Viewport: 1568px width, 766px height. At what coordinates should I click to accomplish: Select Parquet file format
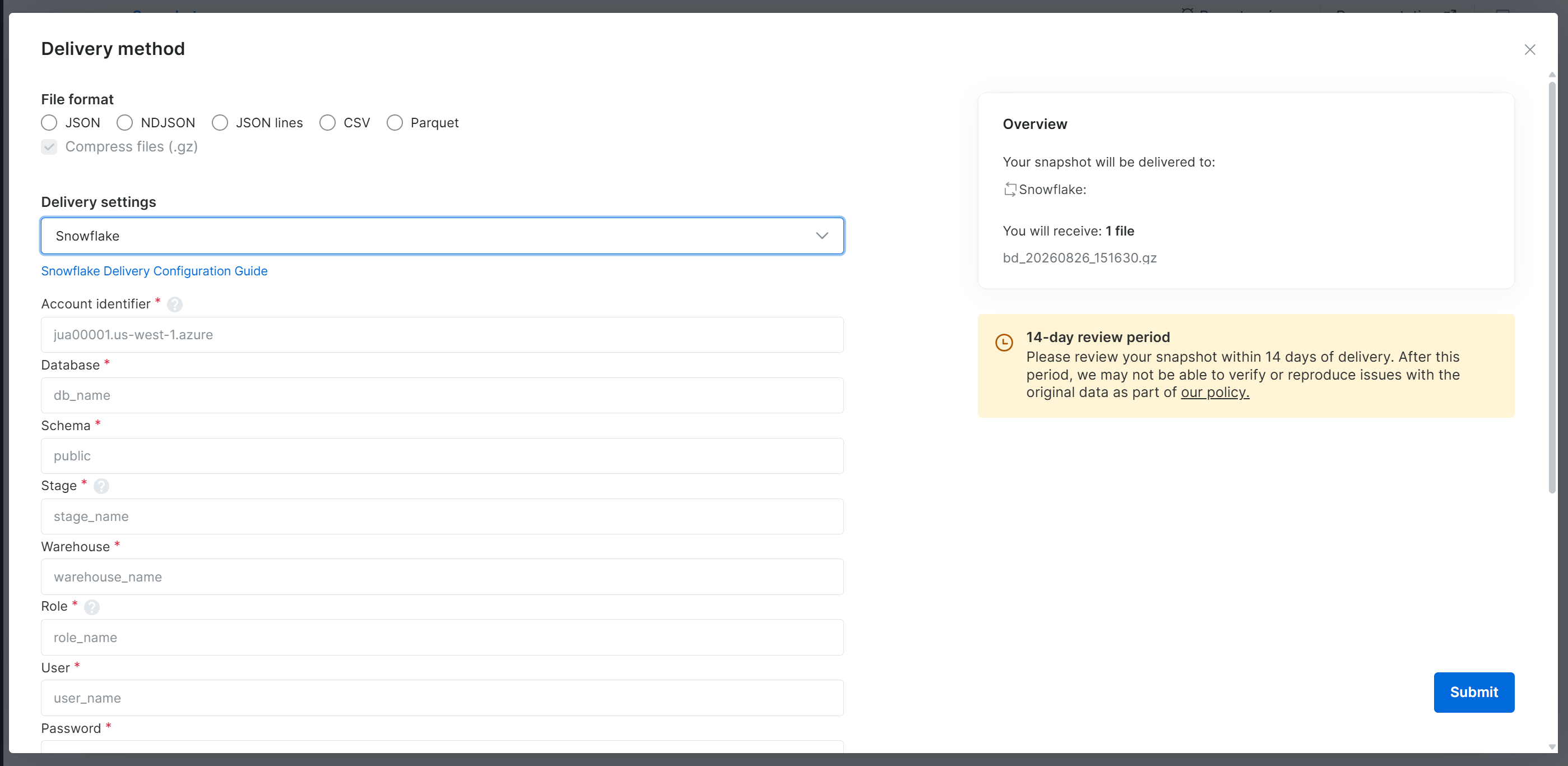[395, 123]
